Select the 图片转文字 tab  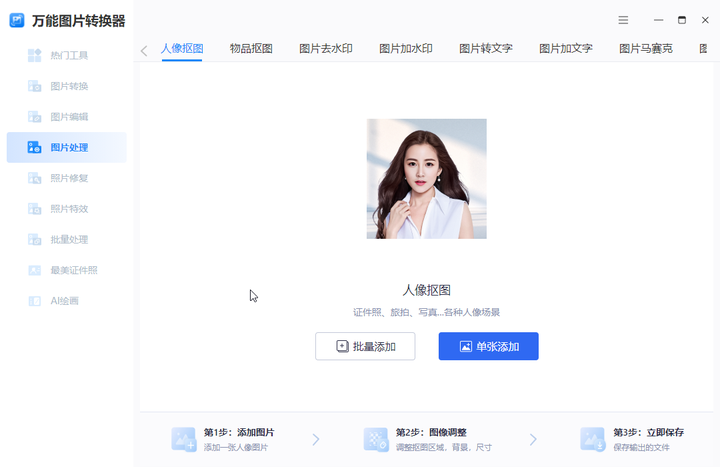(x=486, y=49)
